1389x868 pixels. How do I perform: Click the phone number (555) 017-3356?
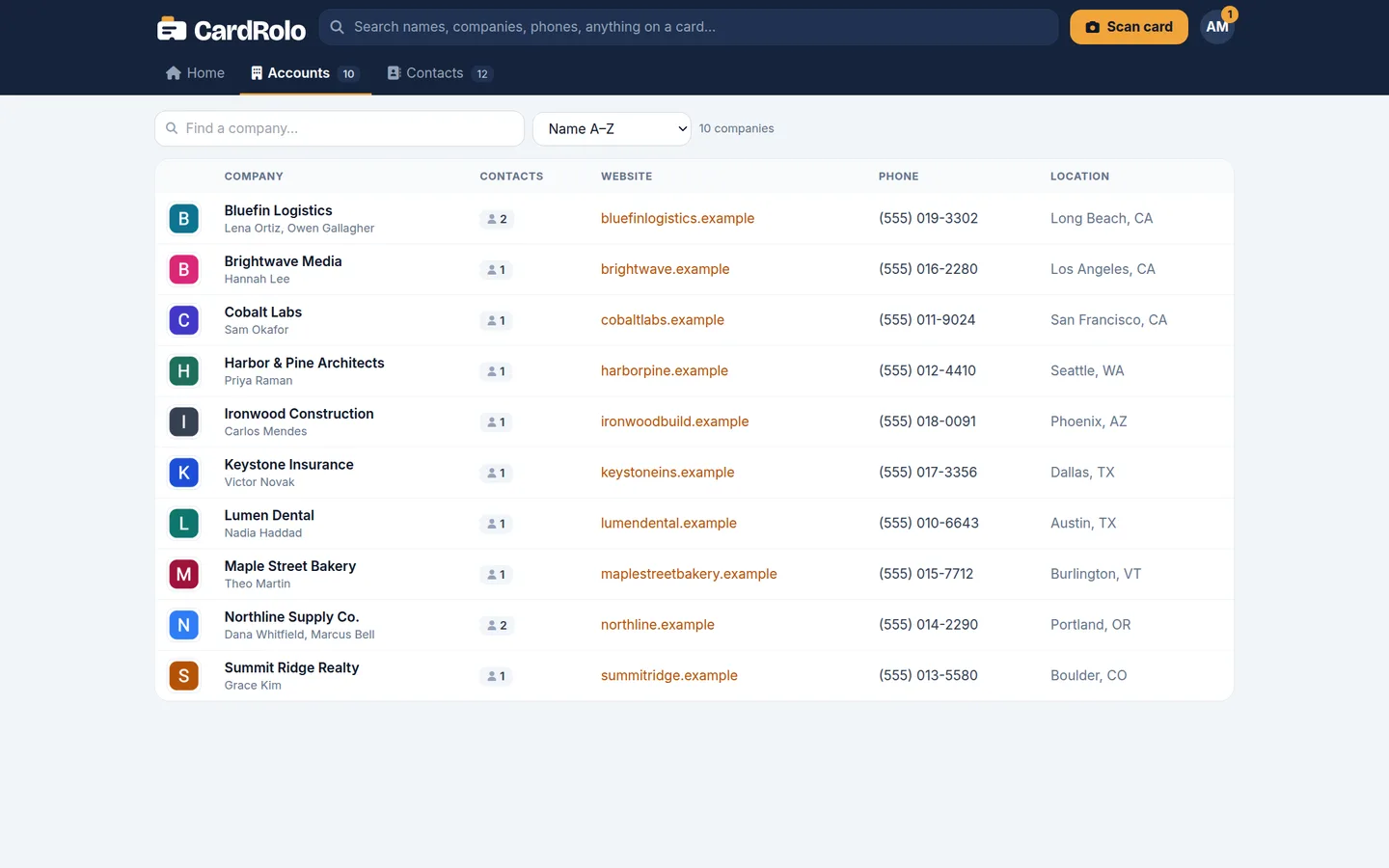928,473
